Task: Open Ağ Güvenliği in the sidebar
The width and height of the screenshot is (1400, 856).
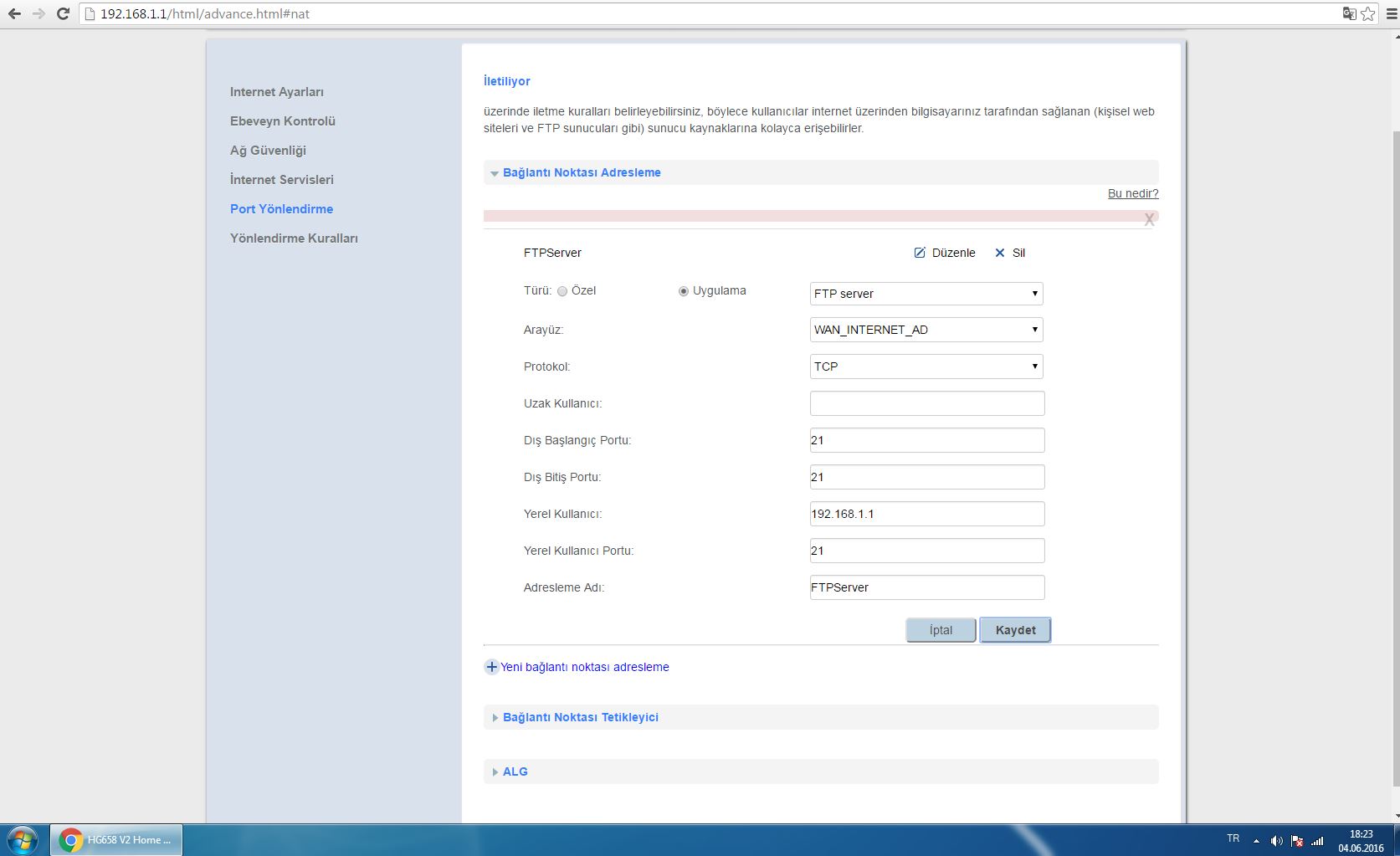Action: [x=268, y=151]
